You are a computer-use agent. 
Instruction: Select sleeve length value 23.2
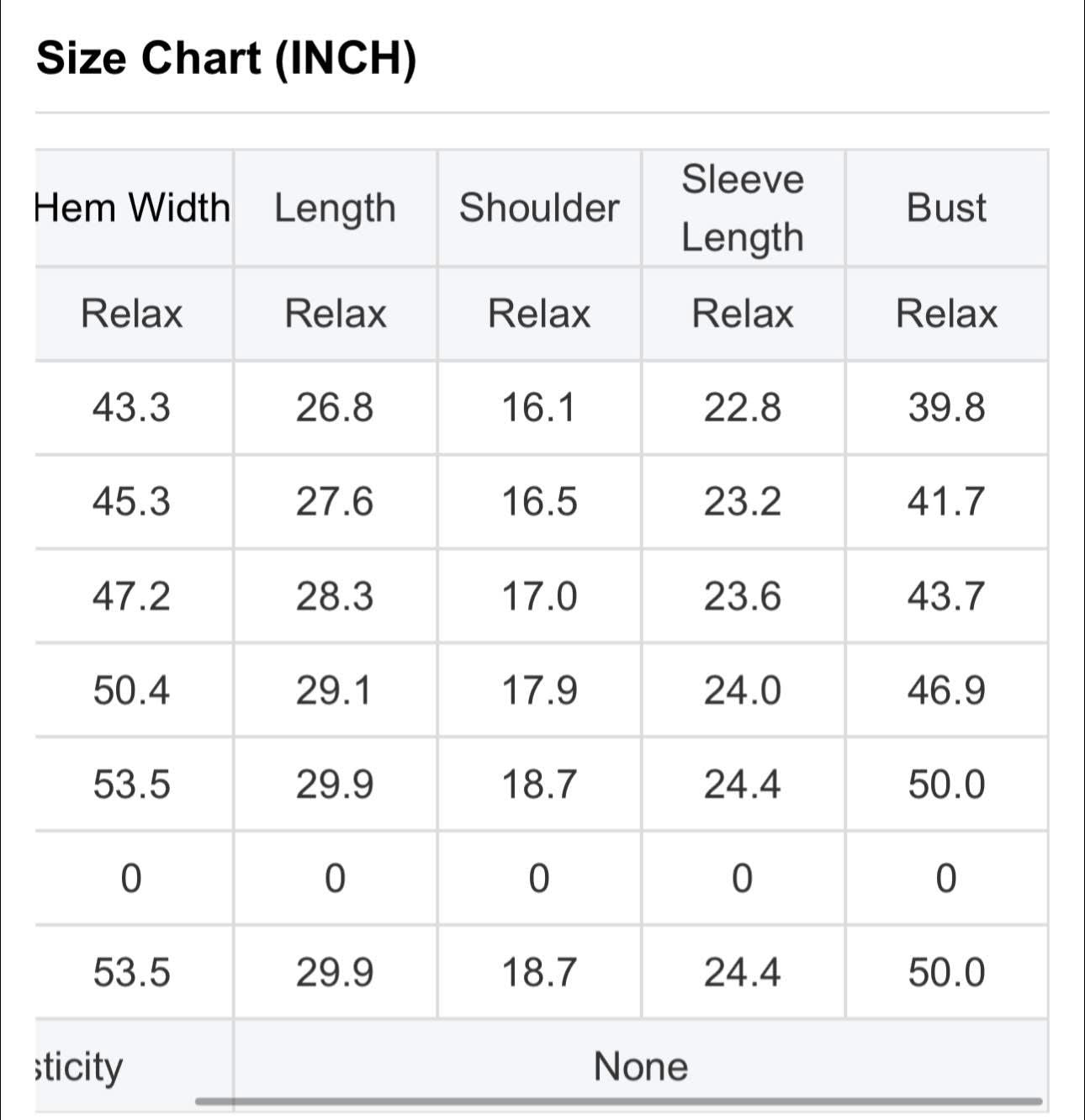click(743, 502)
